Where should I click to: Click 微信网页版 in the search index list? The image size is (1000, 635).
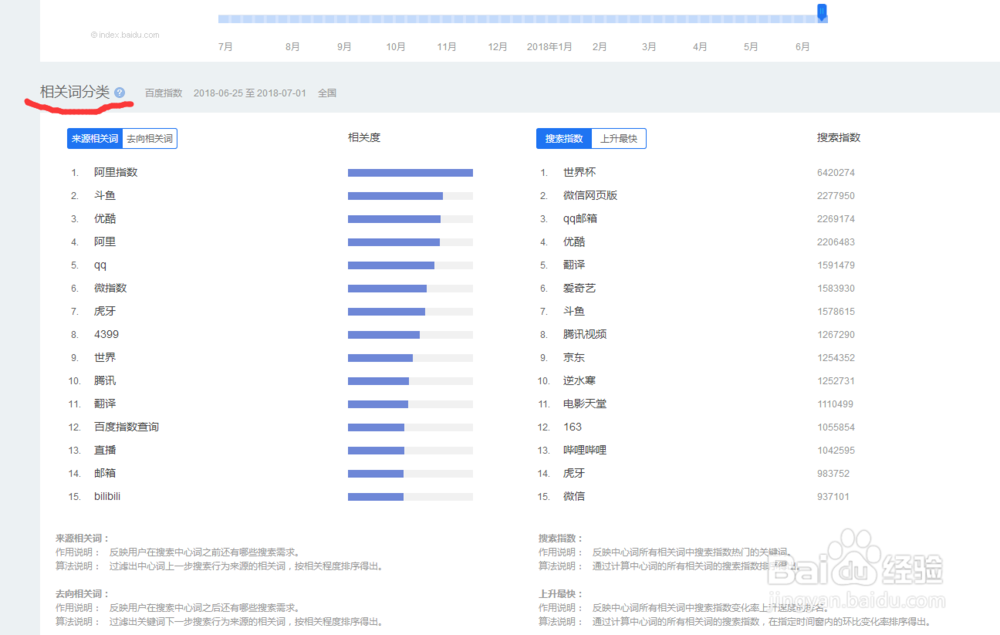590,196
